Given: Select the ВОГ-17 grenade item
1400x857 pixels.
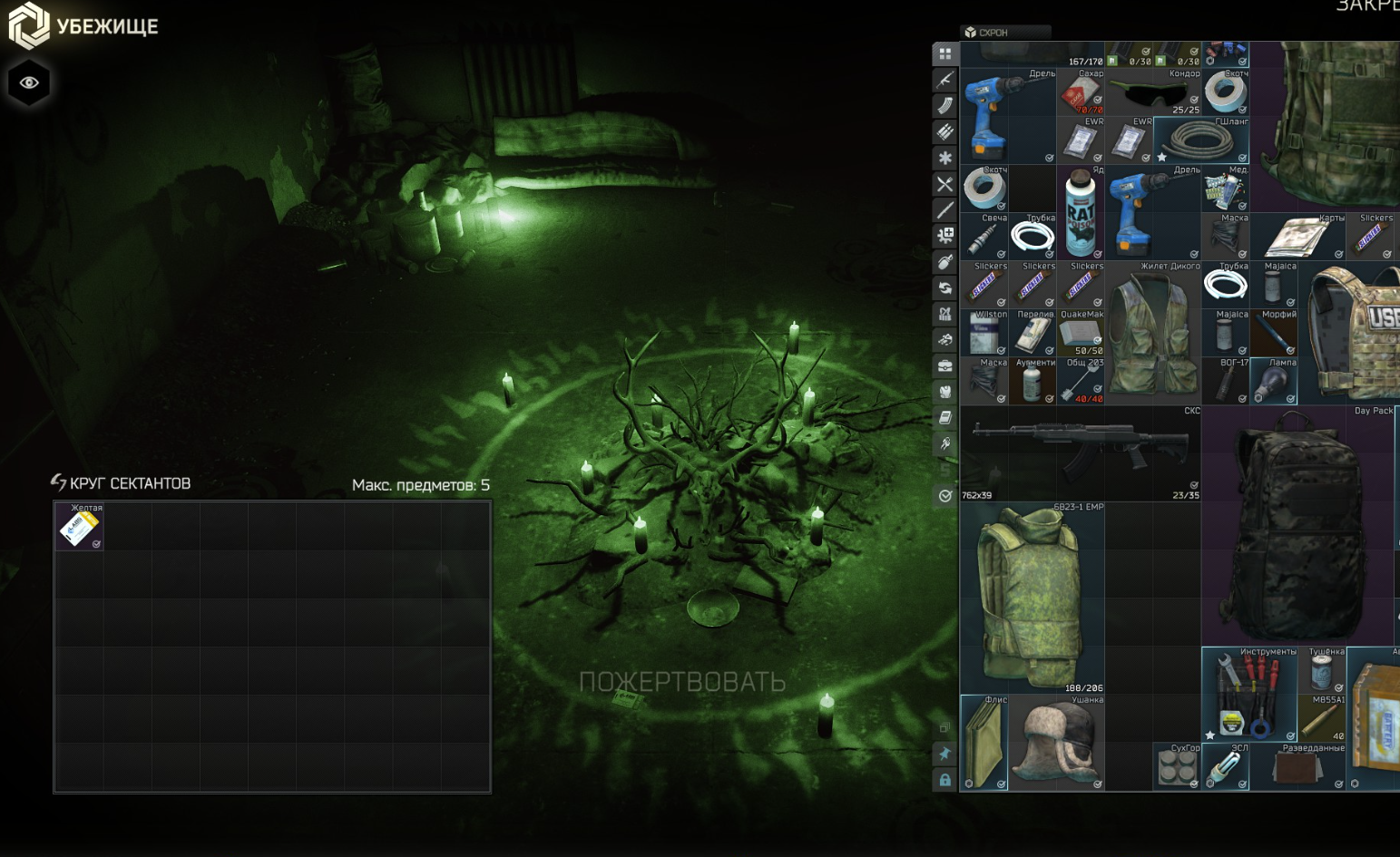Looking at the screenshot, I should click(1225, 380).
